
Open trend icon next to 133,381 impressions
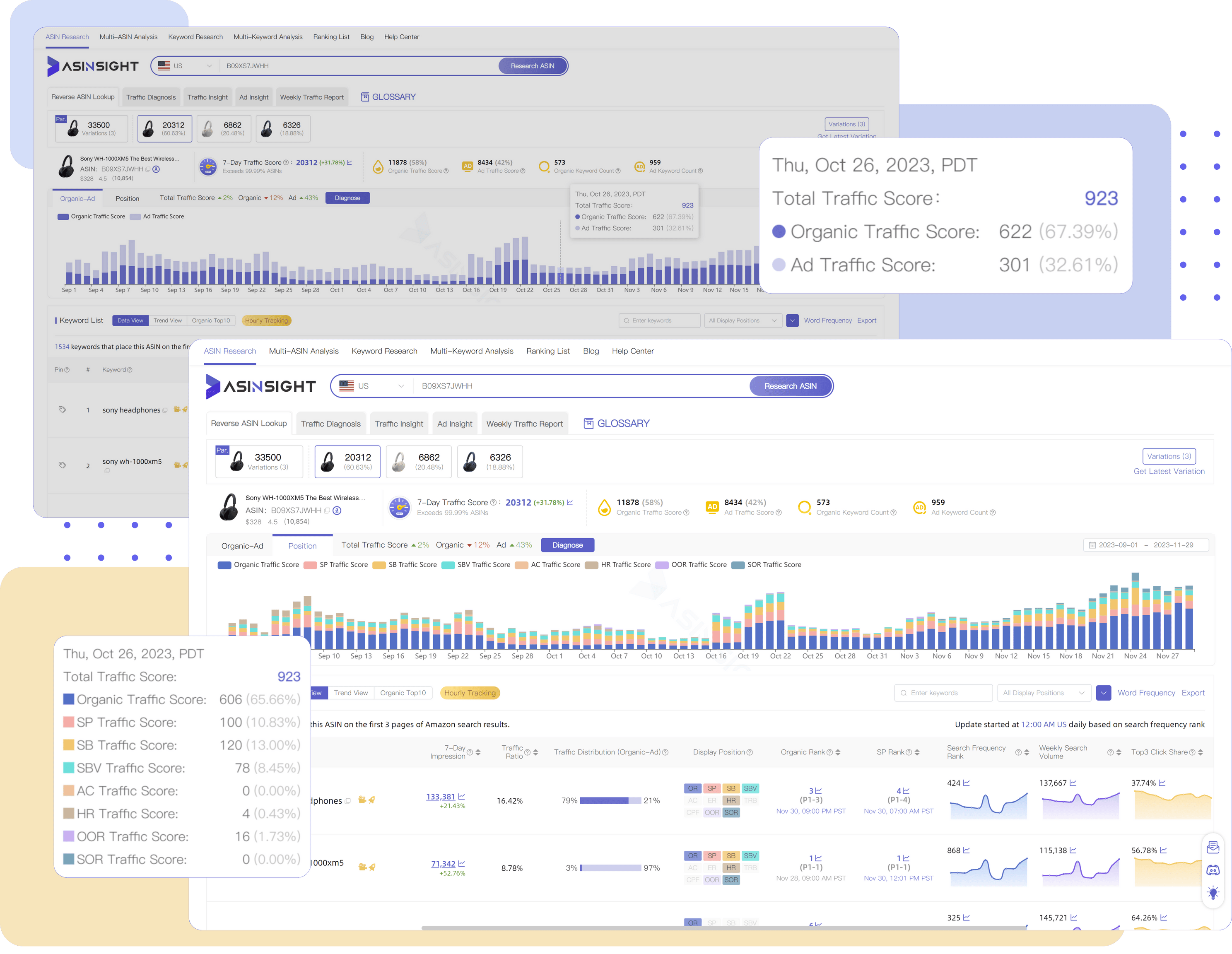[x=461, y=796]
